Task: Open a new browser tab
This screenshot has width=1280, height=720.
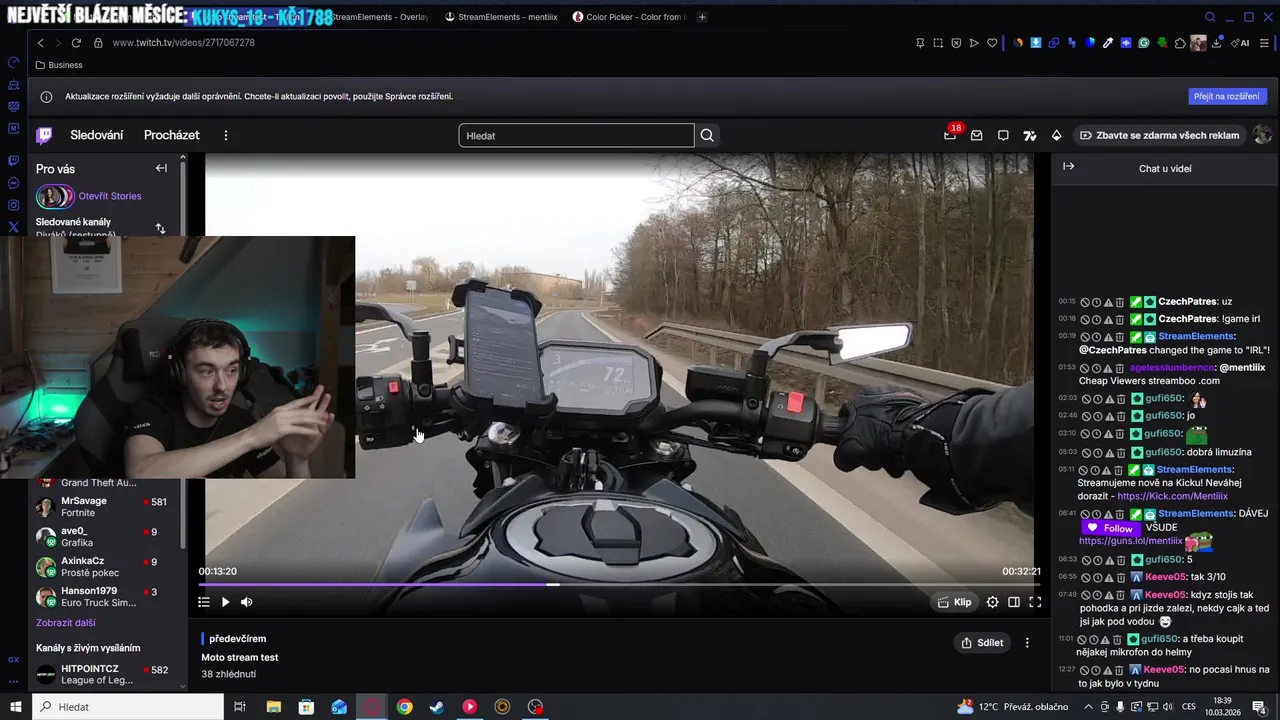Action: tap(702, 17)
